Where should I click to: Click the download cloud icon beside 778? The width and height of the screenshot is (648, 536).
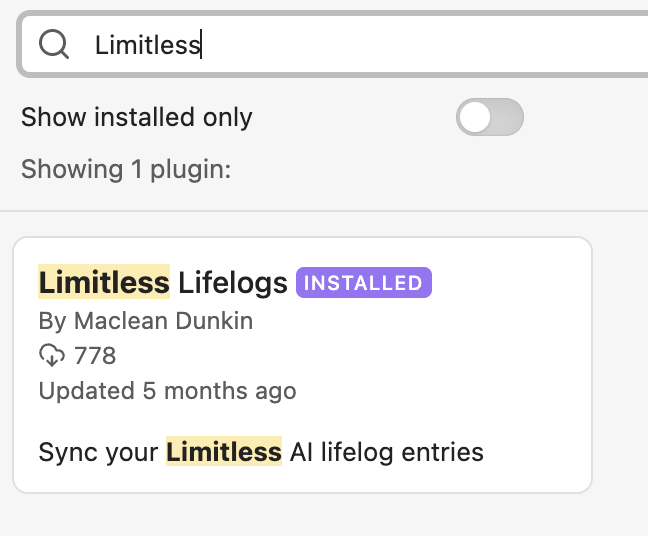[52, 355]
